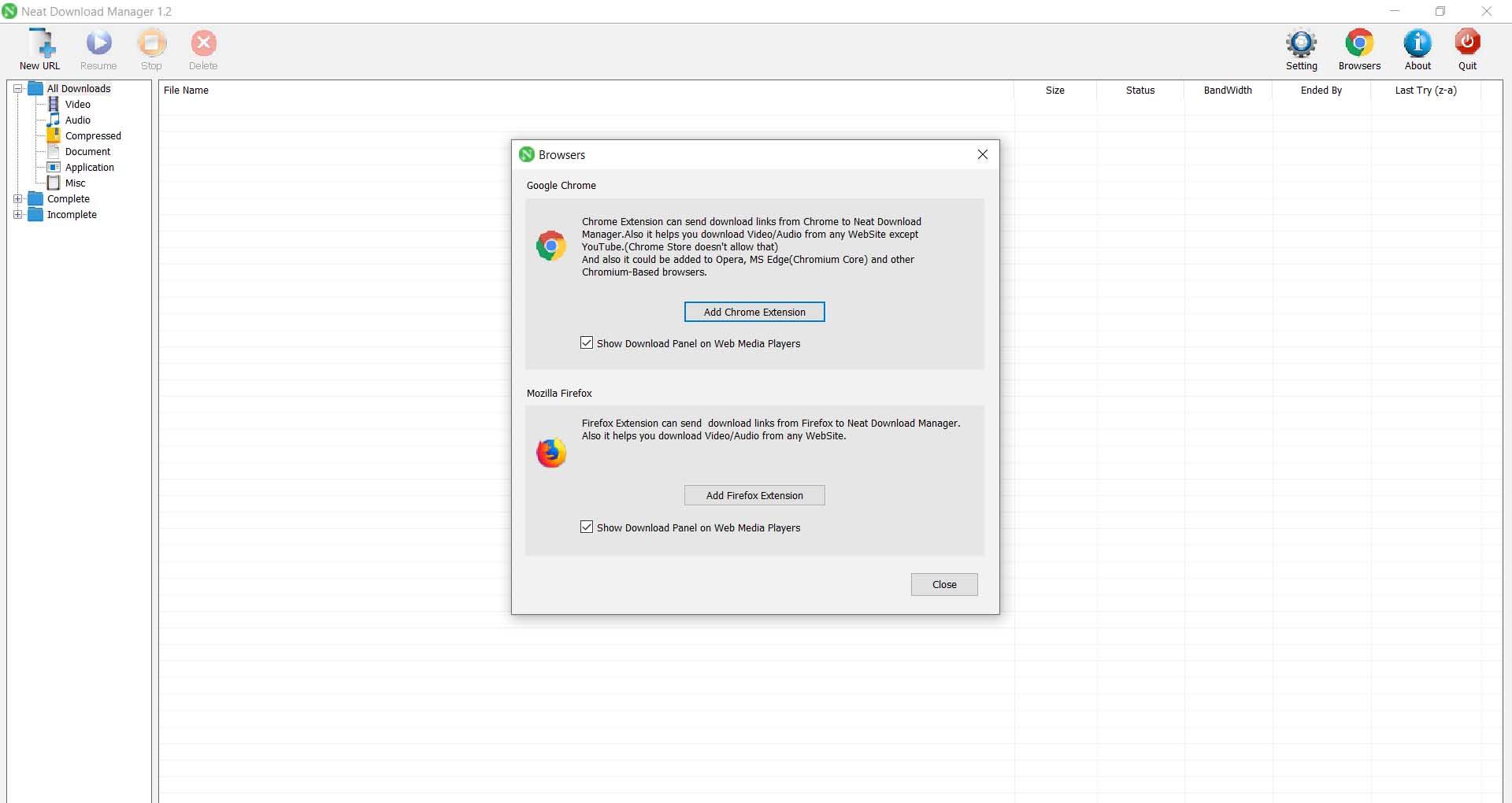1512x803 pixels.
Task: Sort by the Size column header
Action: coord(1055,91)
